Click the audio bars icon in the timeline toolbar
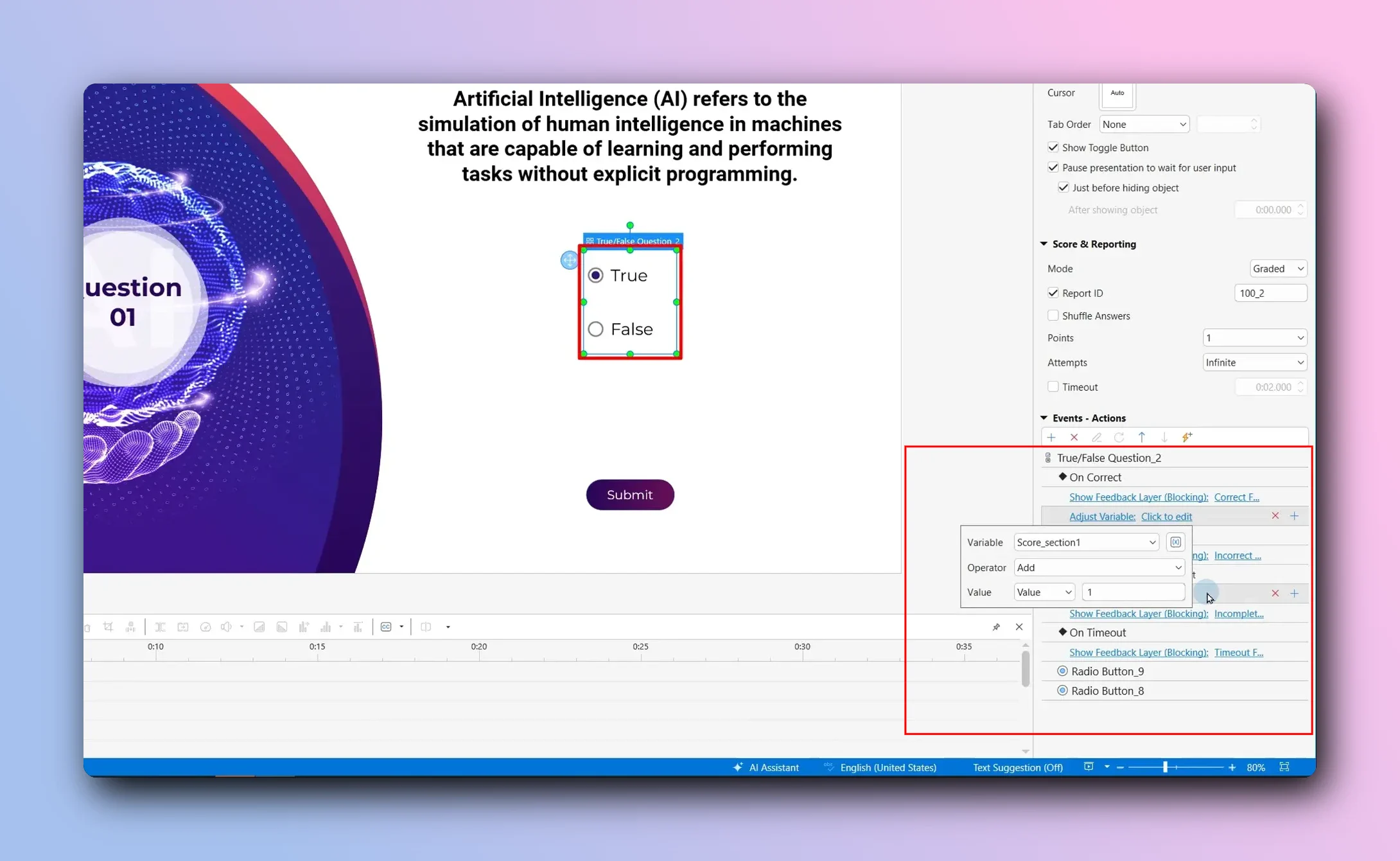Screen dimensions: 1400x861 click(326, 627)
